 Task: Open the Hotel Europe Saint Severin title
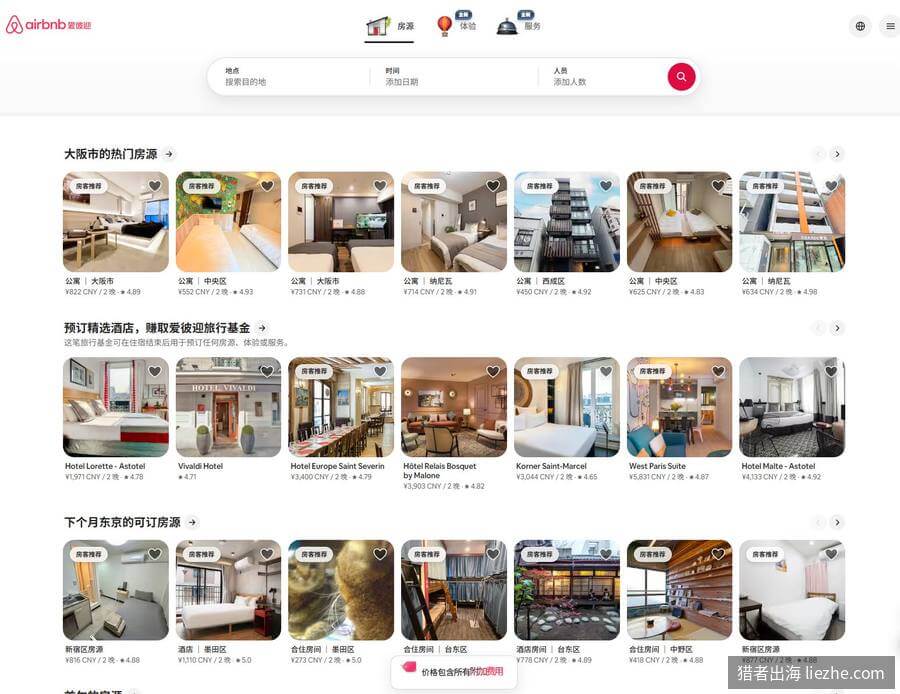338,466
